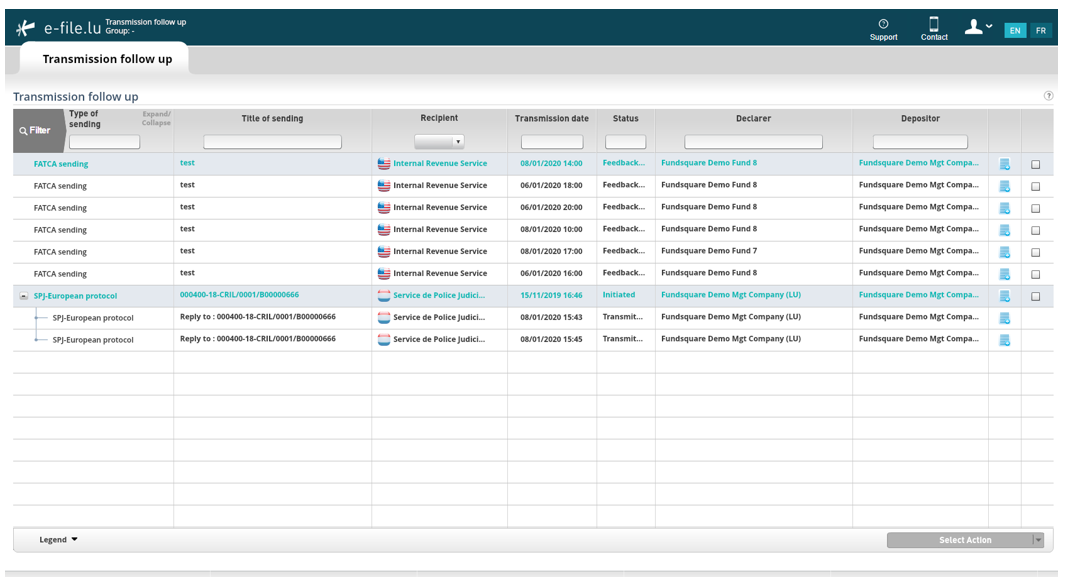Open details icon for the 15/11/2019 16:46 SPJ row
The height and width of the screenshot is (582, 1068).
click(1005, 296)
